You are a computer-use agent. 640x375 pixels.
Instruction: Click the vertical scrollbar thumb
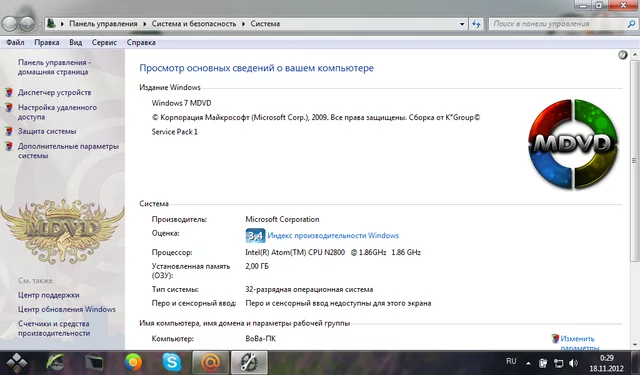pos(635,161)
